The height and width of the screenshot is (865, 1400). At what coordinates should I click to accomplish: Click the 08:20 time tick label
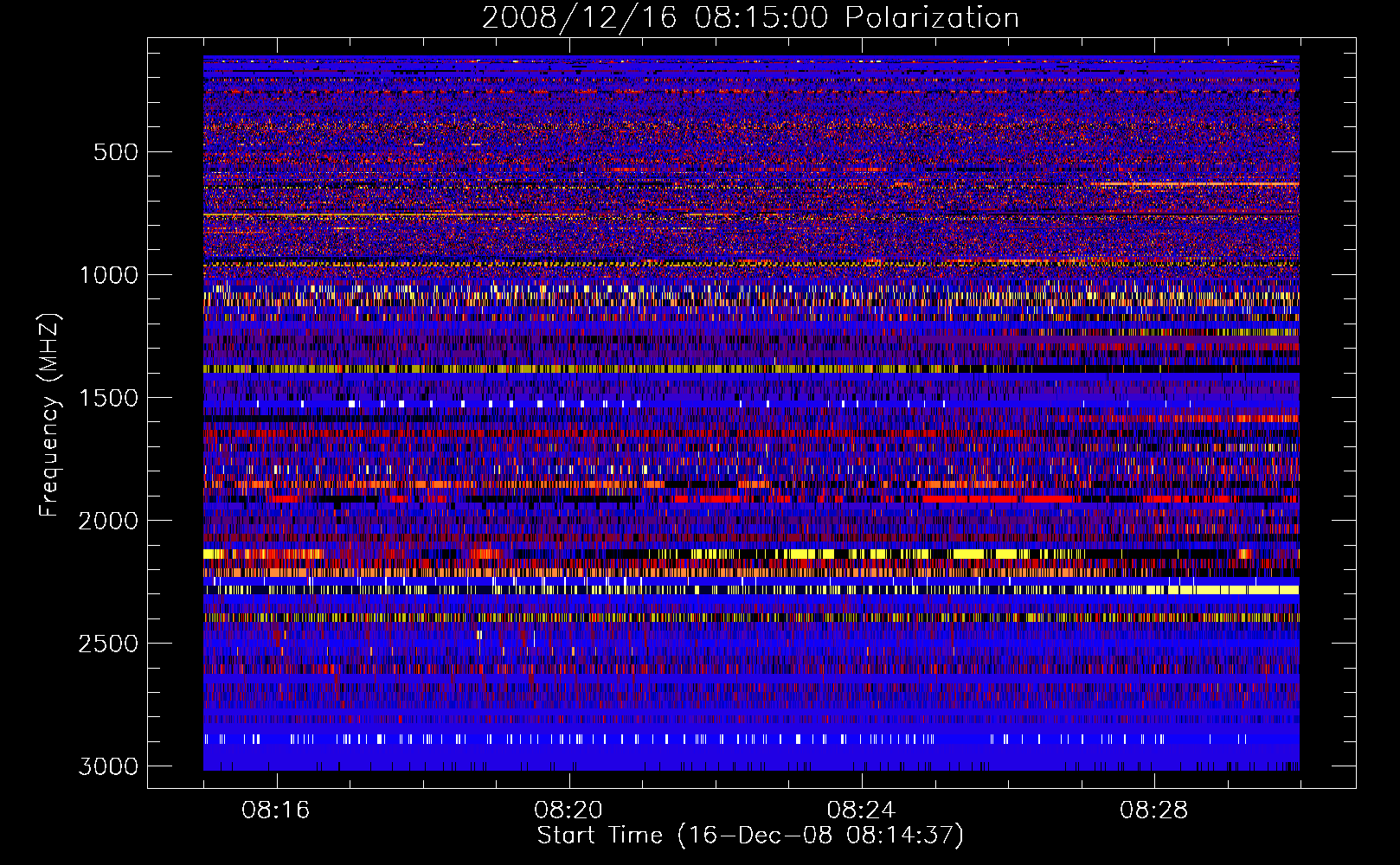568,811
